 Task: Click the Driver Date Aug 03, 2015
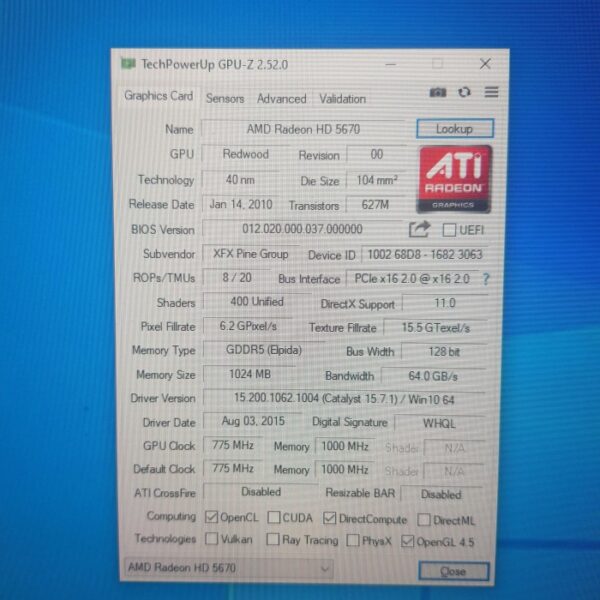pyautogui.click(x=253, y=421)
